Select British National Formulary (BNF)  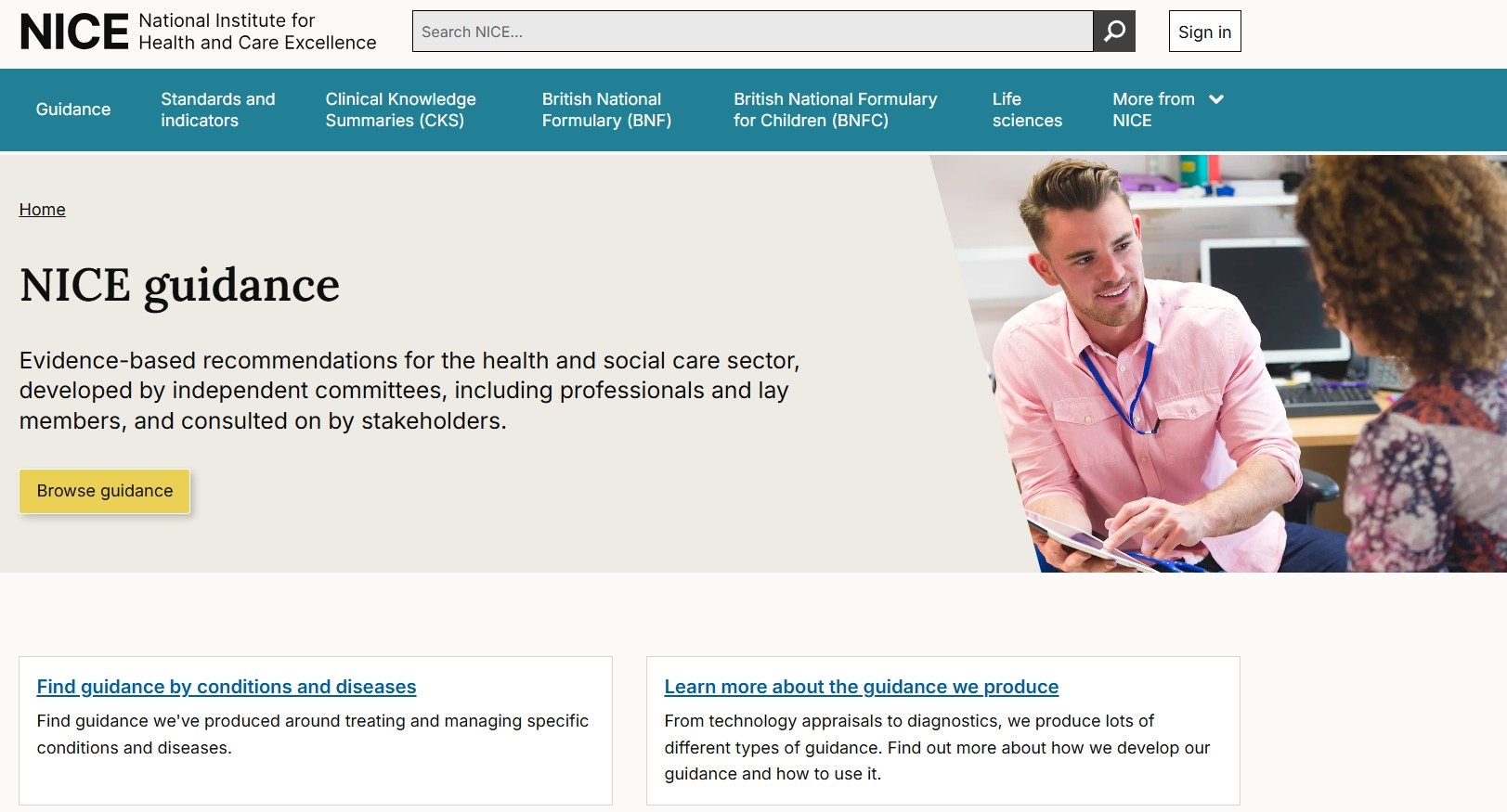[606, 110]
